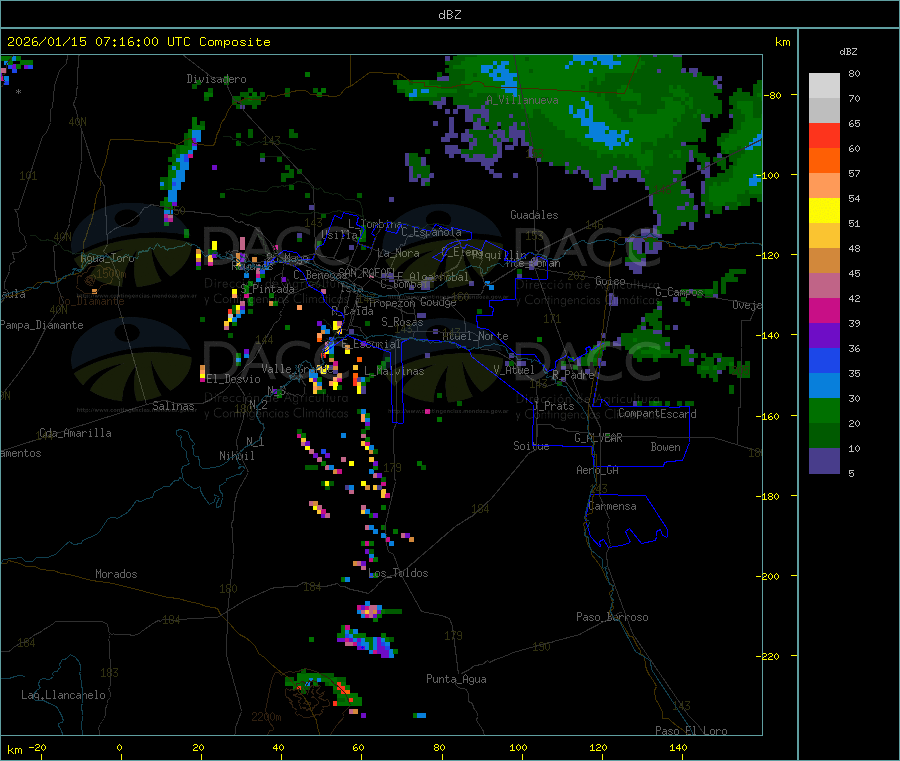Click the Nihuil label

click(236, 456)
